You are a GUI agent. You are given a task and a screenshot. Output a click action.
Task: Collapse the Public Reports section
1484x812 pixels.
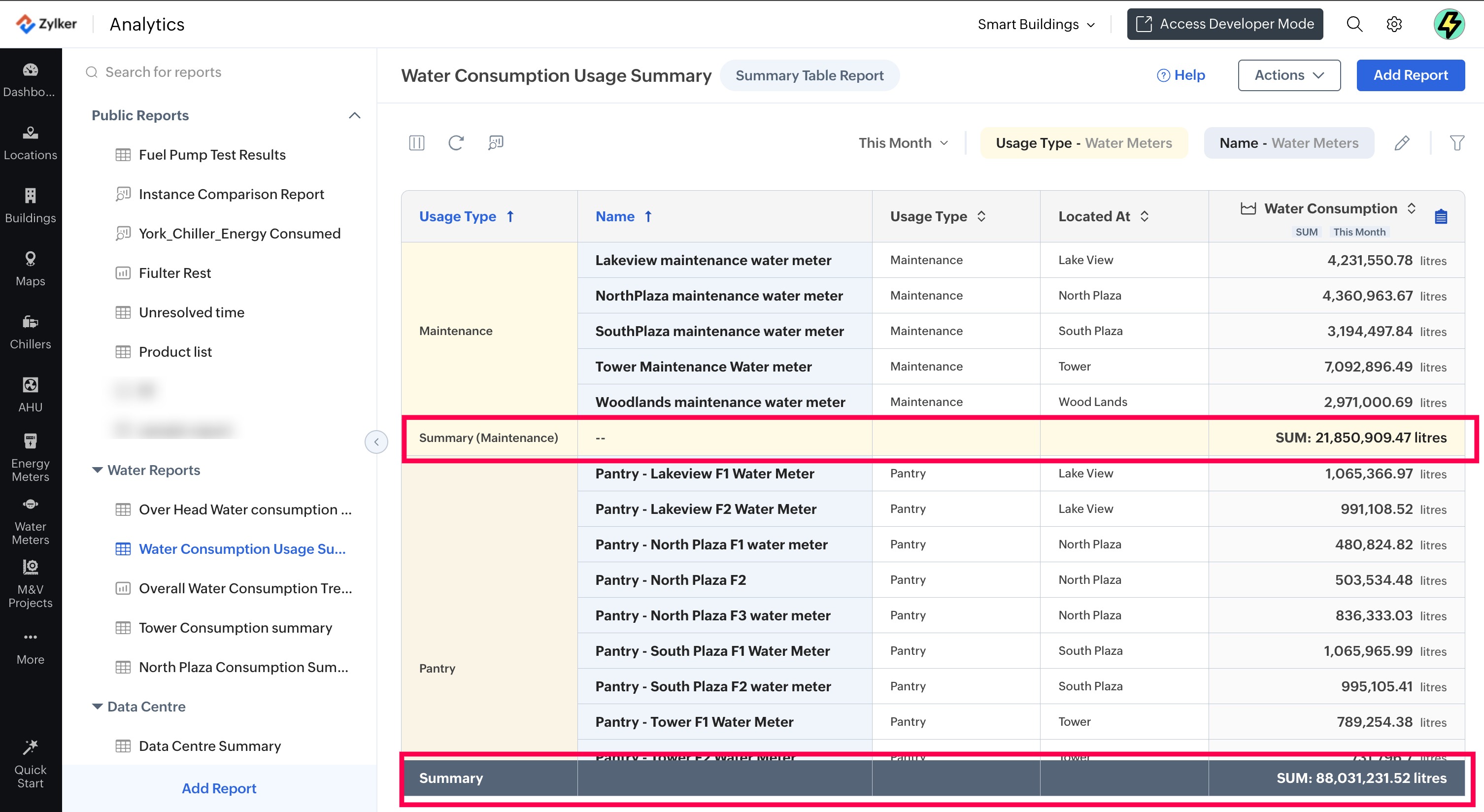coord(354,115)
